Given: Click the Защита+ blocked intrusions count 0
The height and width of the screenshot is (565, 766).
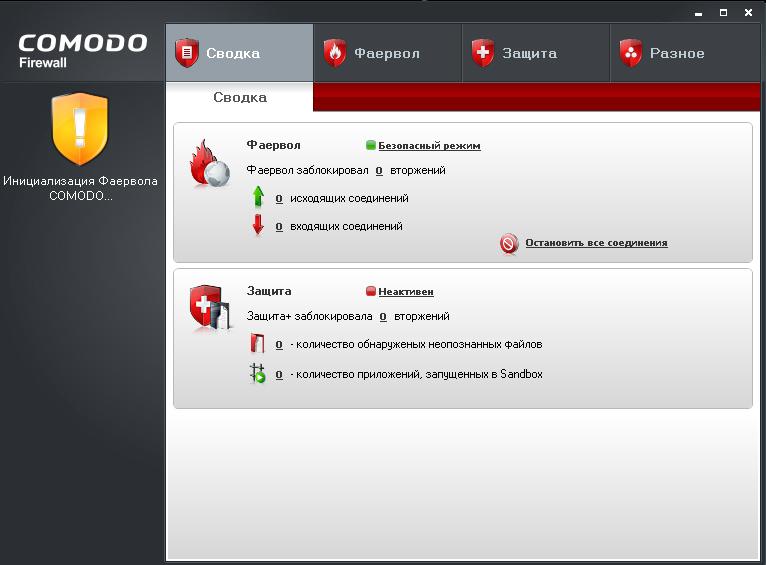Looking at the screenshot, I should click(x=383, y=316).
